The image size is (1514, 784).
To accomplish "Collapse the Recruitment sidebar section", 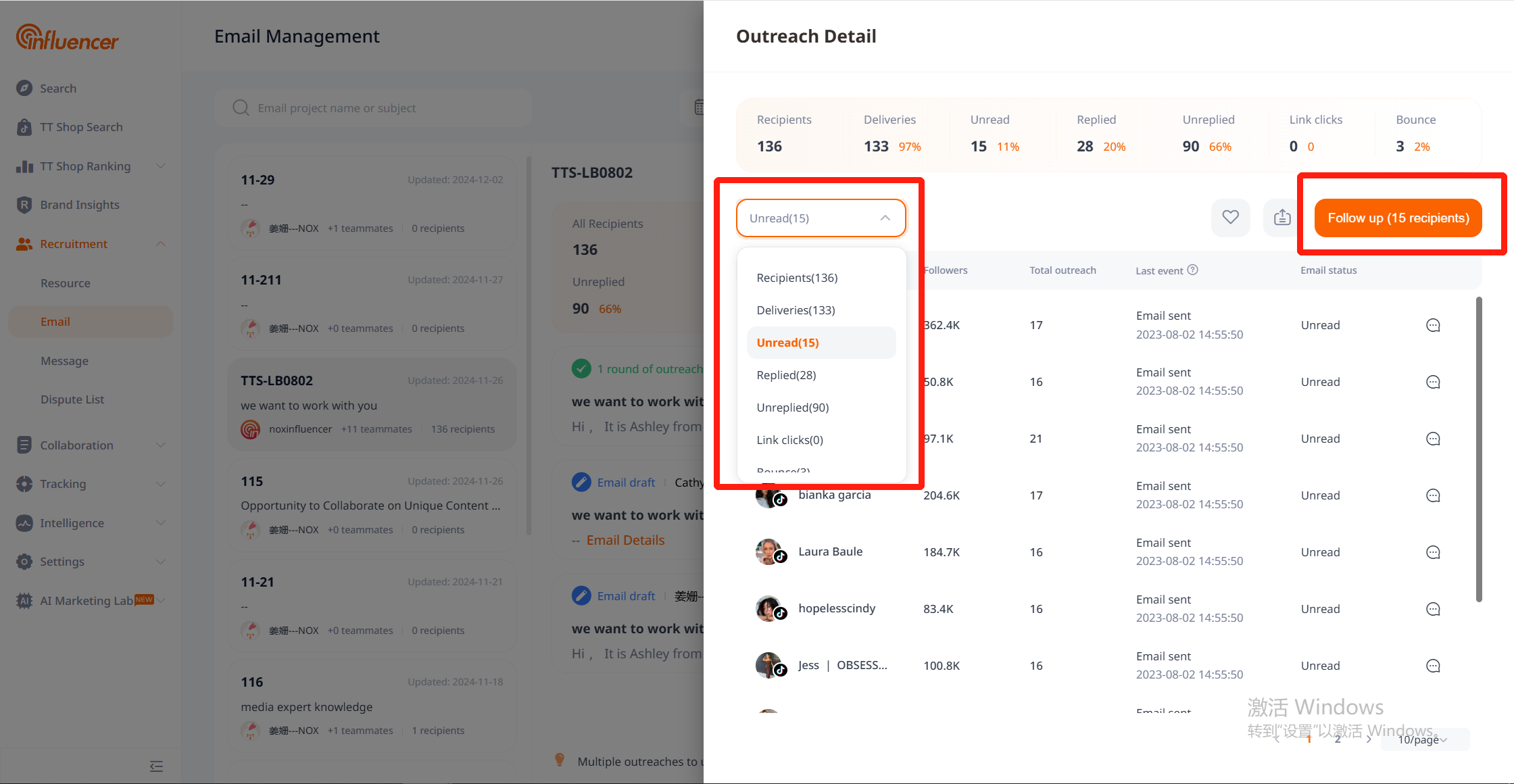I will pyautogui.click(x=161, y=244).
